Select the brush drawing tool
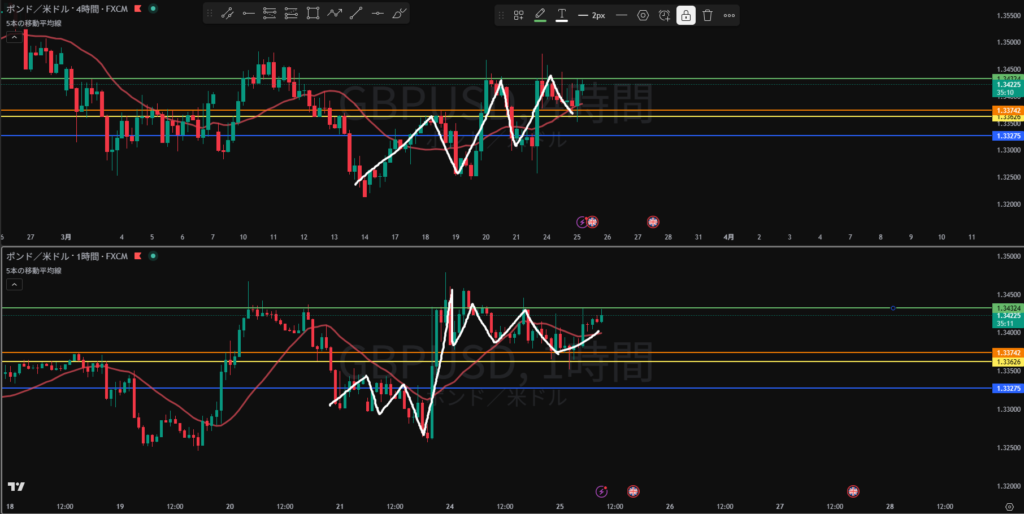The height and width of the screenshot is (514, 1024). (x=400, y=14)
